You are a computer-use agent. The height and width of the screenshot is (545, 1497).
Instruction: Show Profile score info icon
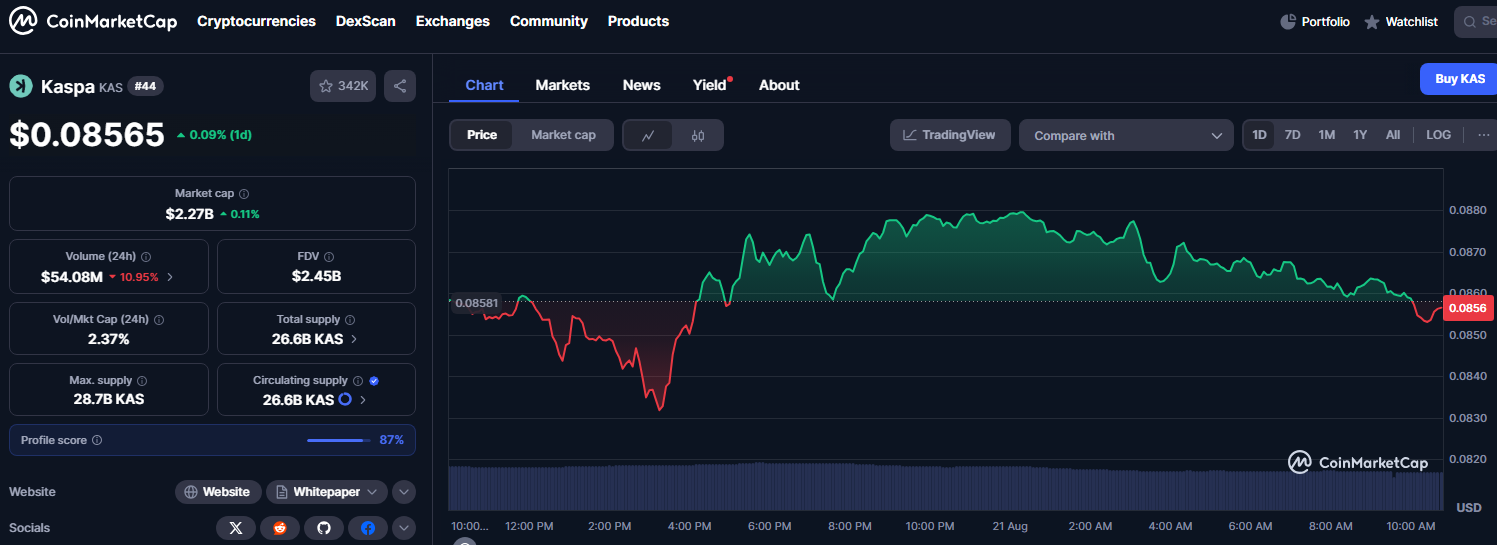click(97, 440)
